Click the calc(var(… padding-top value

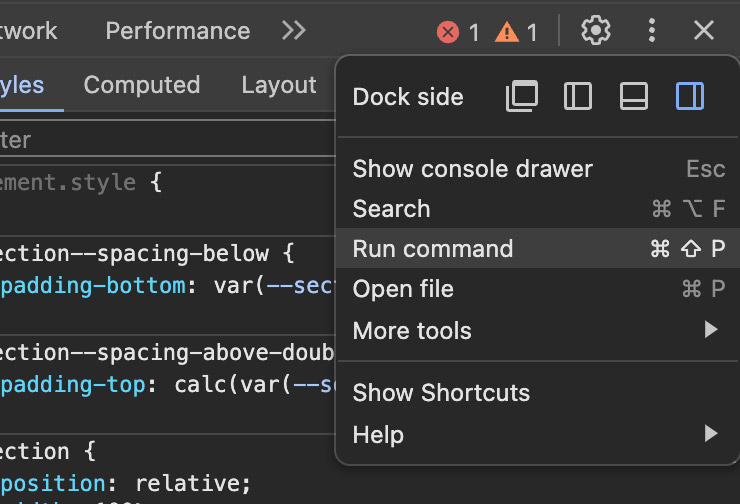click(x=255, y=385)
